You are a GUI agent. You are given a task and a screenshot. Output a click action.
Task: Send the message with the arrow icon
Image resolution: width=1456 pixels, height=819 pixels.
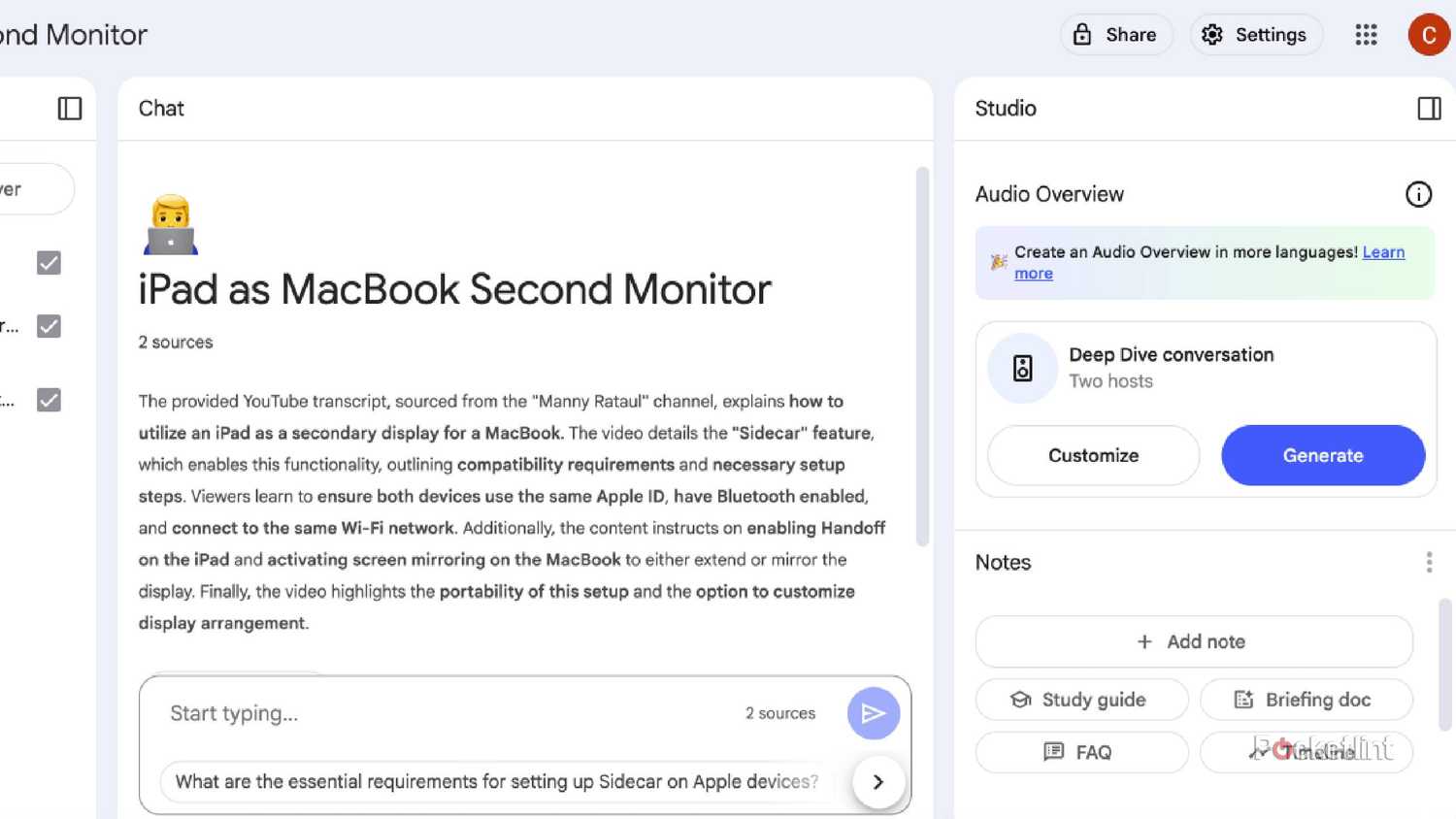click(x=873, y=713)
